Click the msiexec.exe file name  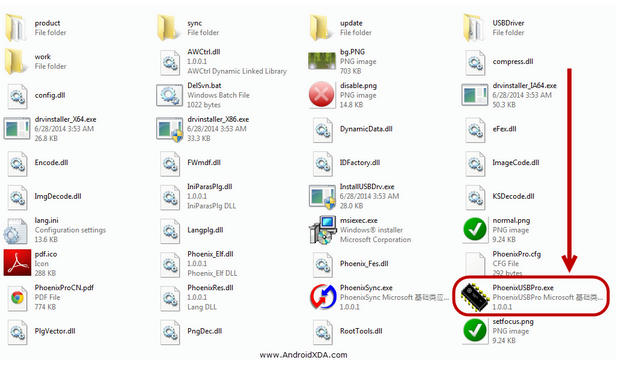point(358,221)
